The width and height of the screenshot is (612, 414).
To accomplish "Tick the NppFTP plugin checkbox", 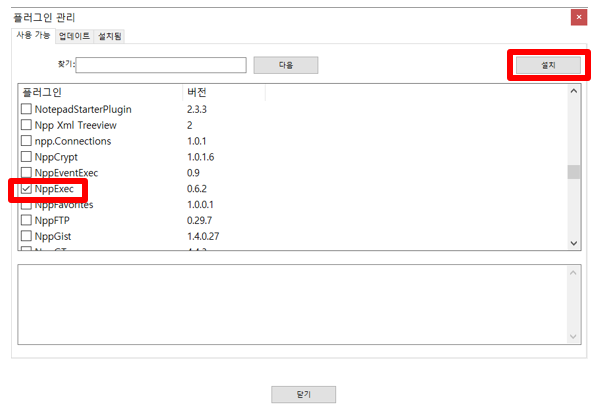I will [26, 220].
